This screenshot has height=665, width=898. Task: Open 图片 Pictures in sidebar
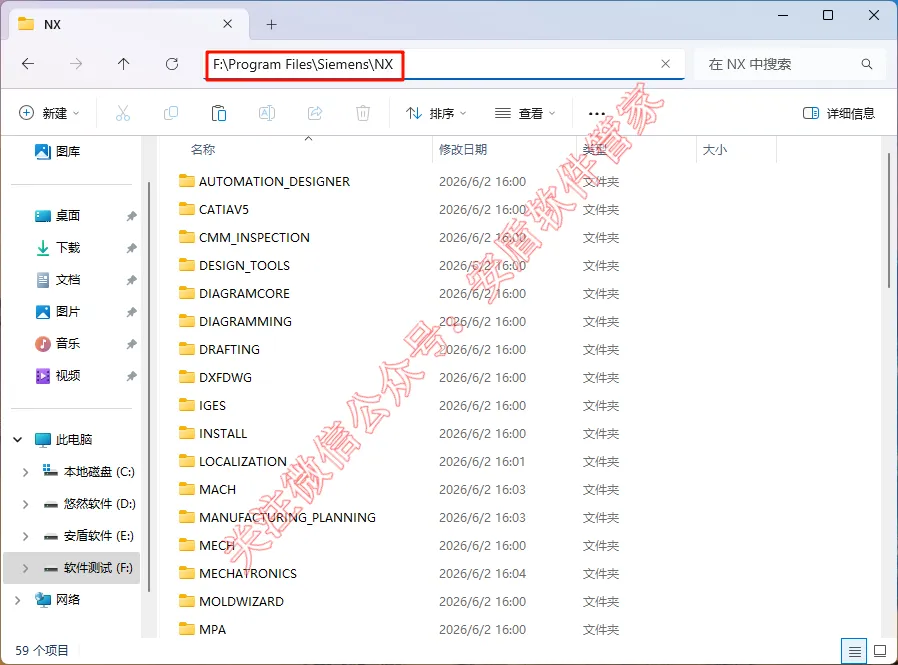(57, 312)
